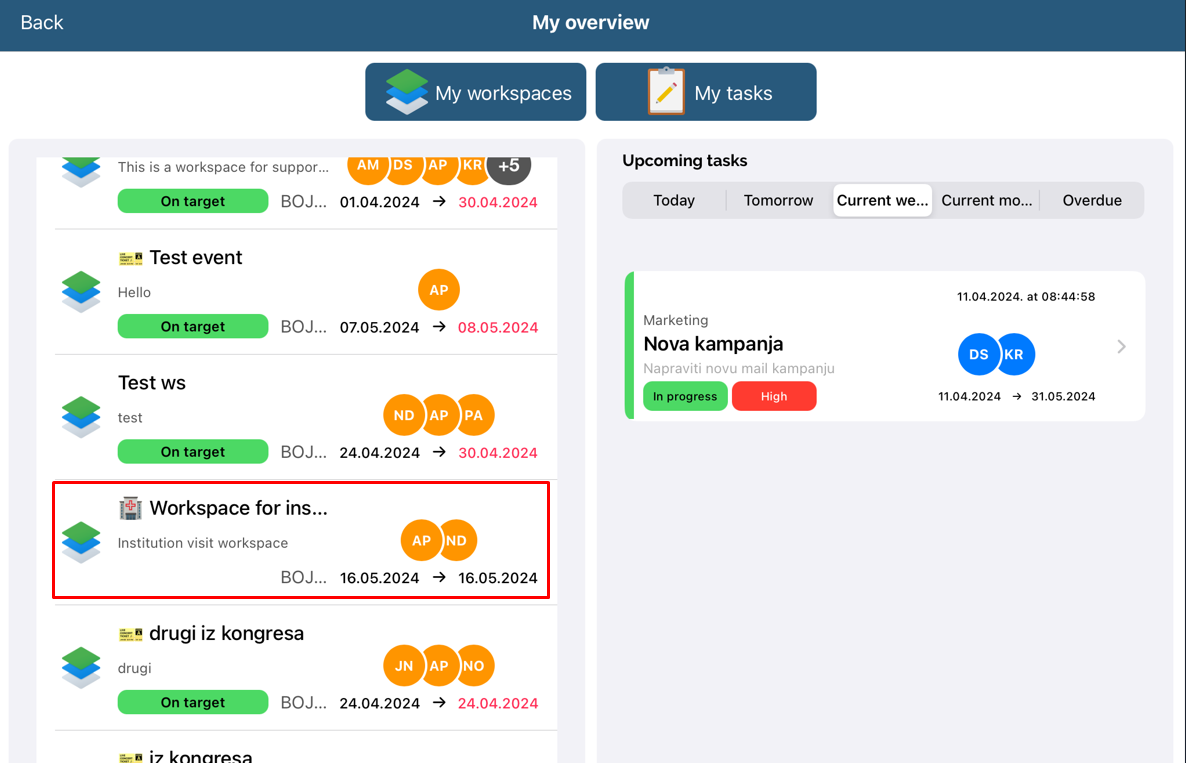Open the Workspace for ins... row
This screenshot has width=1186, height=763.
[x=300, y=541]
